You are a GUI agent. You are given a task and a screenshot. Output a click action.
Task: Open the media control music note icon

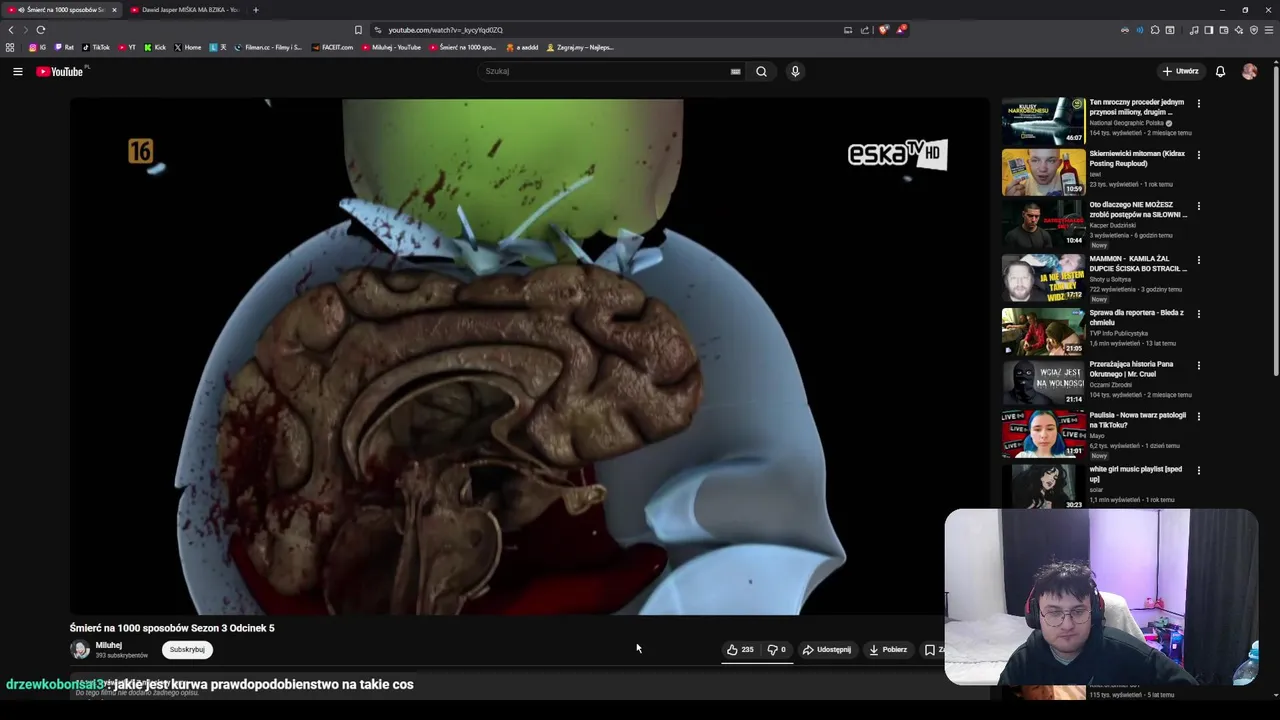pyautogui.click(x=1194, y=30)
